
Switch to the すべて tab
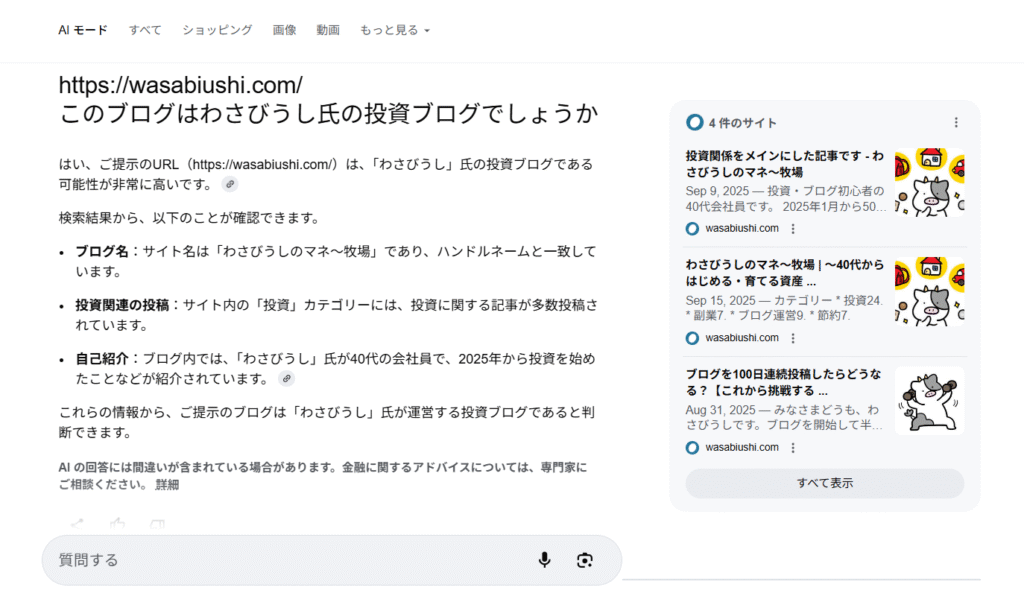[145, 30]
